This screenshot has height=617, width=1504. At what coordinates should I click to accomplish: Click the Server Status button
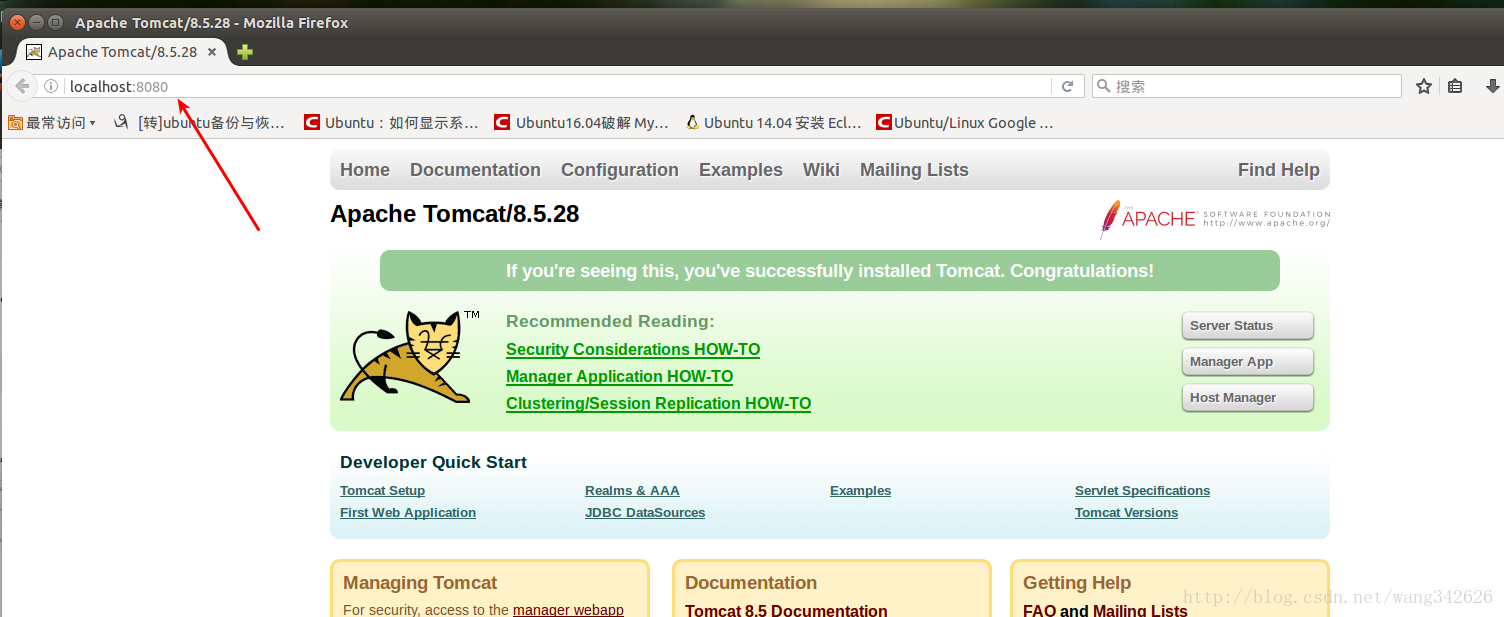1247,326
